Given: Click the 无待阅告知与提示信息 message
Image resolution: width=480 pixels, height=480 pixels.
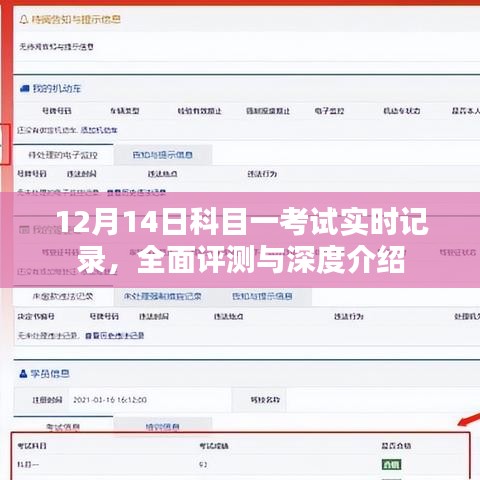Looking at the screenshot, I should 56,47.
